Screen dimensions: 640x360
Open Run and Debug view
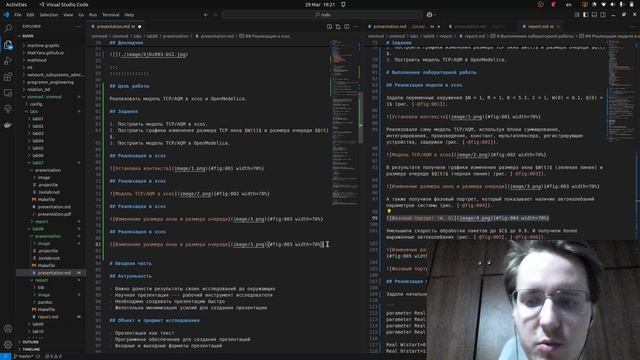point(8,61)
